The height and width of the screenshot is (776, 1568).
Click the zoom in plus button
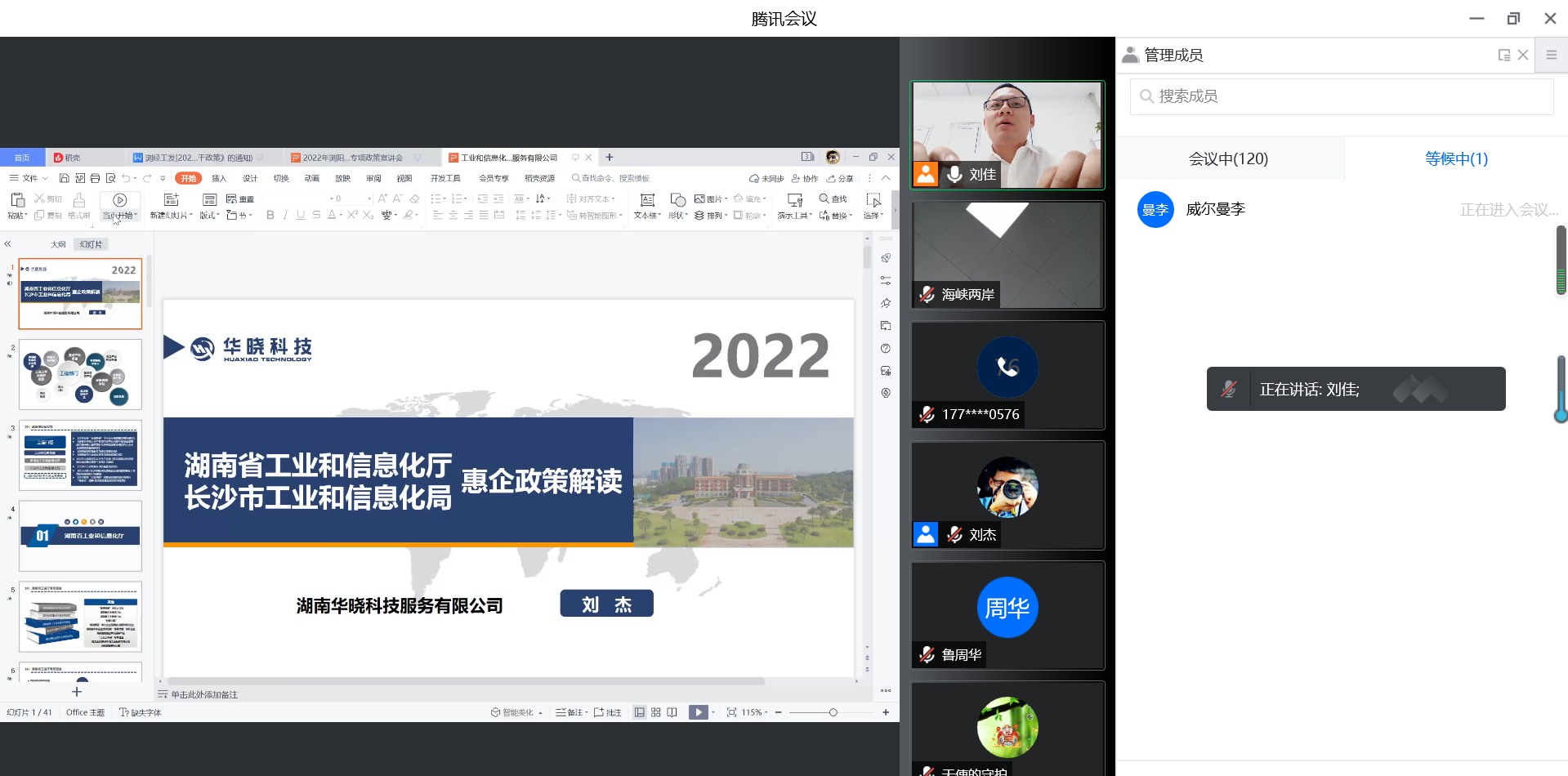[886, 712]
